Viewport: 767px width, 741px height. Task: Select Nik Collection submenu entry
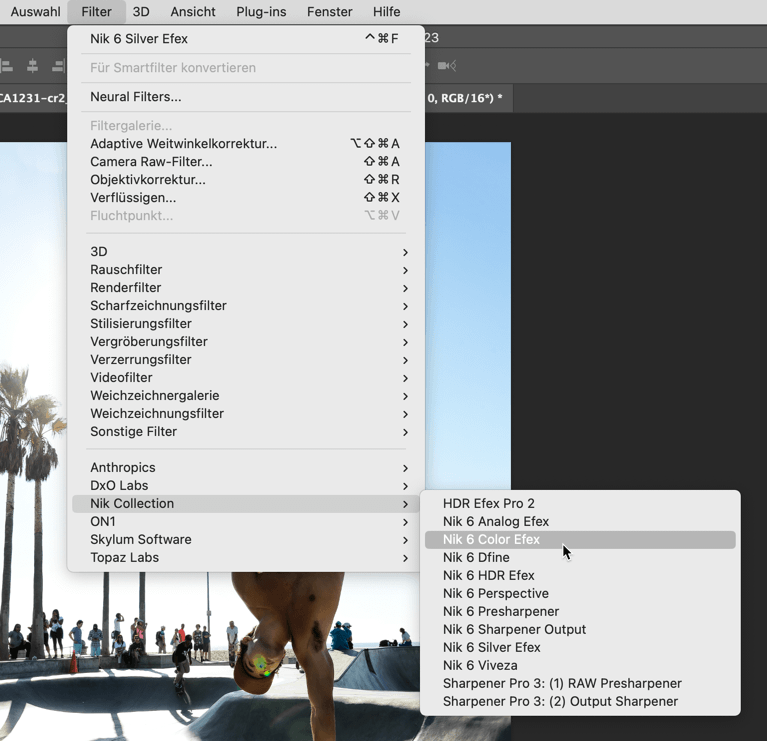pyautogui.click(x=246, y=504)
